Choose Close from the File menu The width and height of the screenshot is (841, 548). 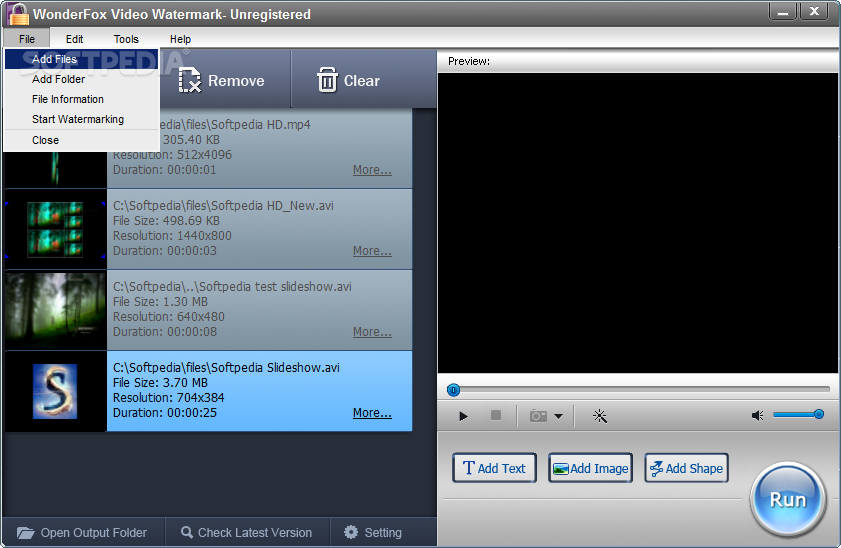82,140
